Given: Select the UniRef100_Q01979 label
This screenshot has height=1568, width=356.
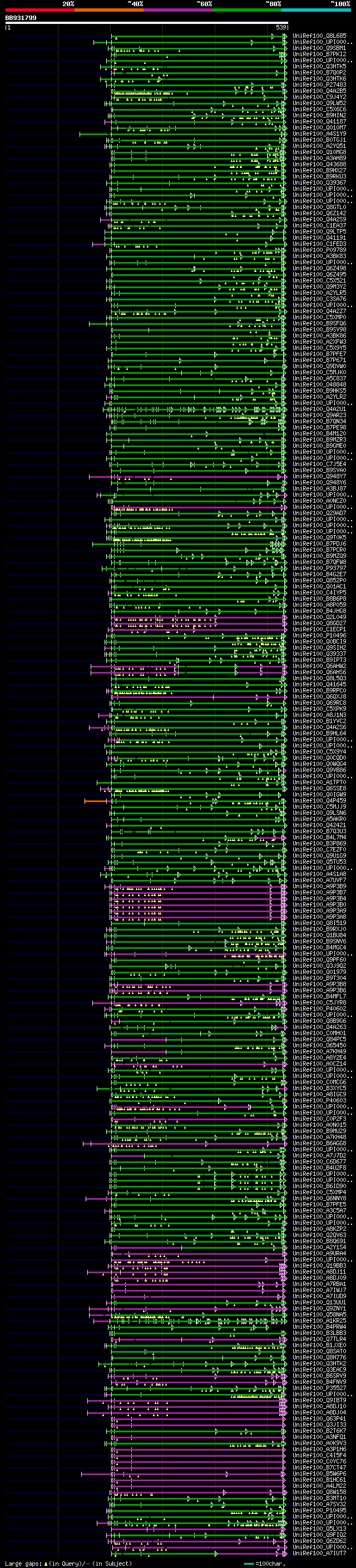Looking at the screenshot, I should pos(319,972).
